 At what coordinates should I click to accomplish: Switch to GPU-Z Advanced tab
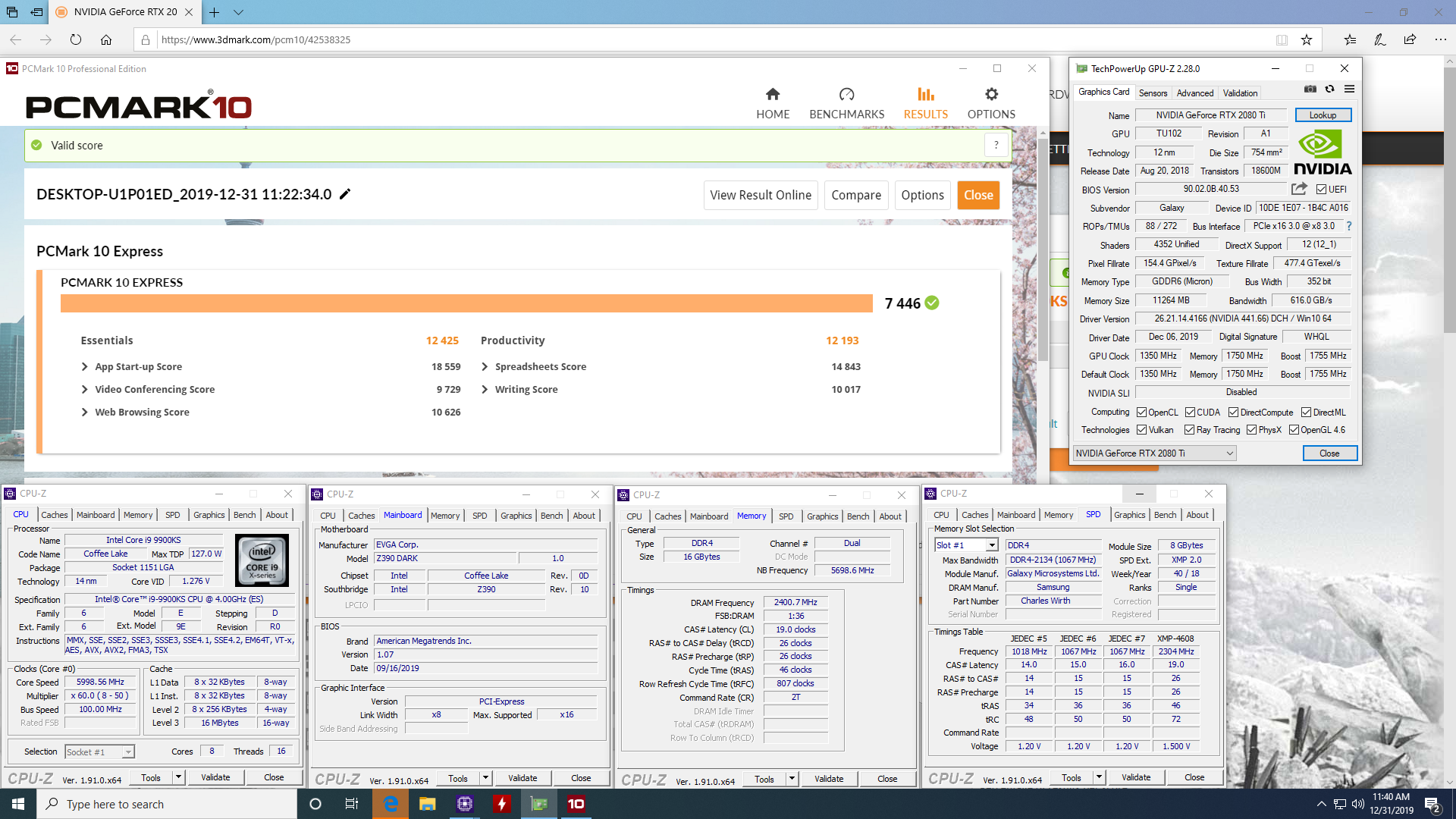click(x=1195, y=93)
